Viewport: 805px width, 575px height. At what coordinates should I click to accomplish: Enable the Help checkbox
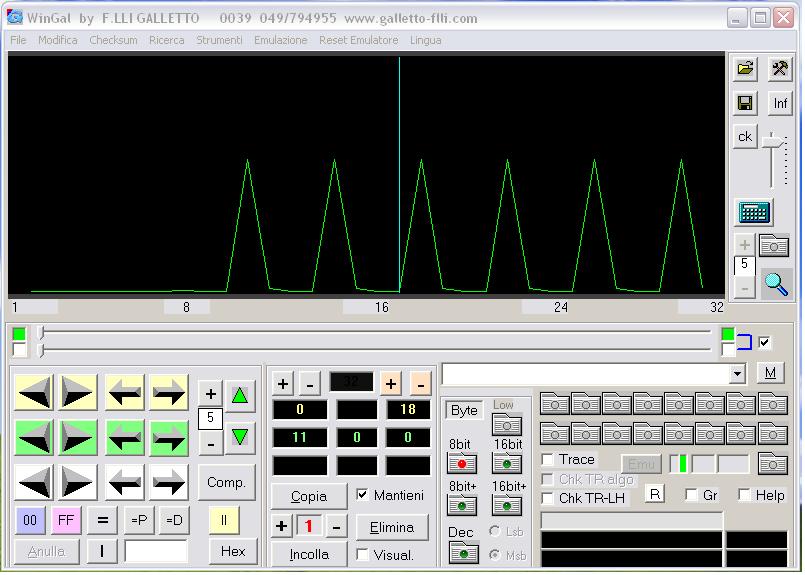[x=744, y=495]
